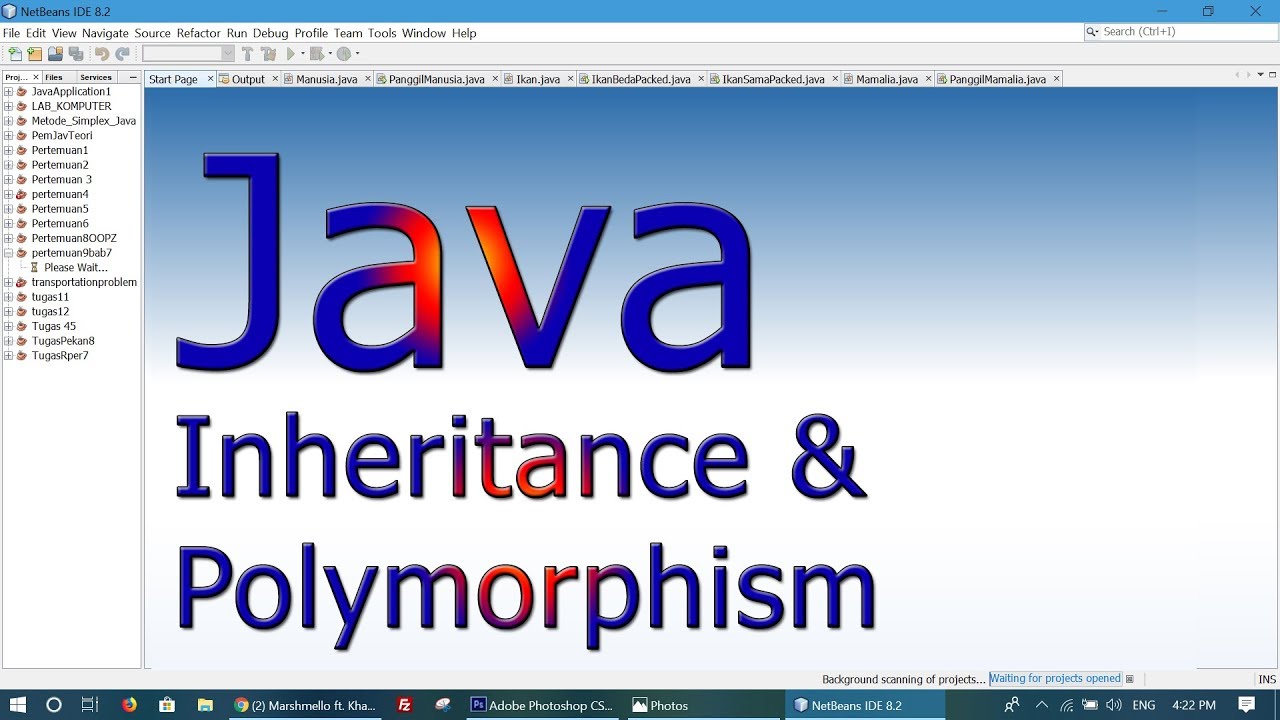The image size is (1280, 720).
Task: Close the Ikan.java tab
Action: [571, 79]
